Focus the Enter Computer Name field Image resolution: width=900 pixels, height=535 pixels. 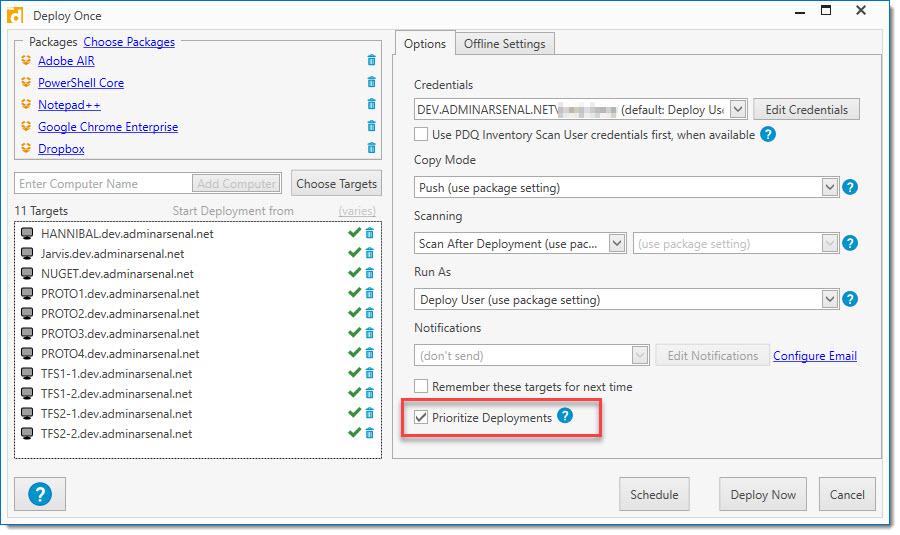[103, 184]
